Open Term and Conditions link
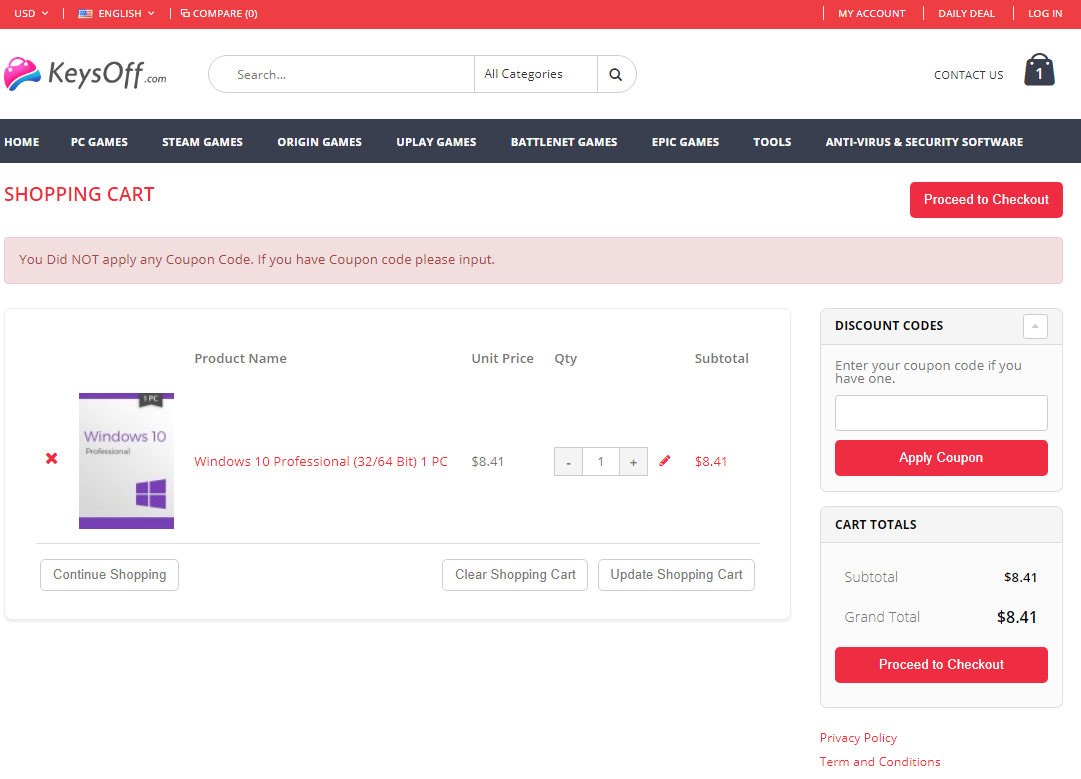Screen dimensions: 1081x779 click(x=880, y=762)
